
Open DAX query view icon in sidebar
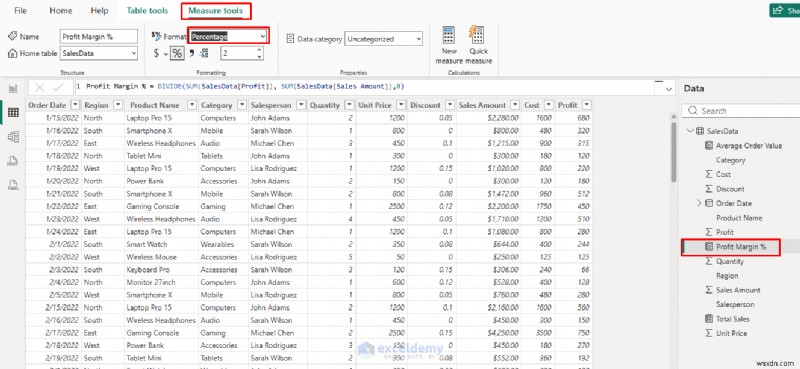13,161
